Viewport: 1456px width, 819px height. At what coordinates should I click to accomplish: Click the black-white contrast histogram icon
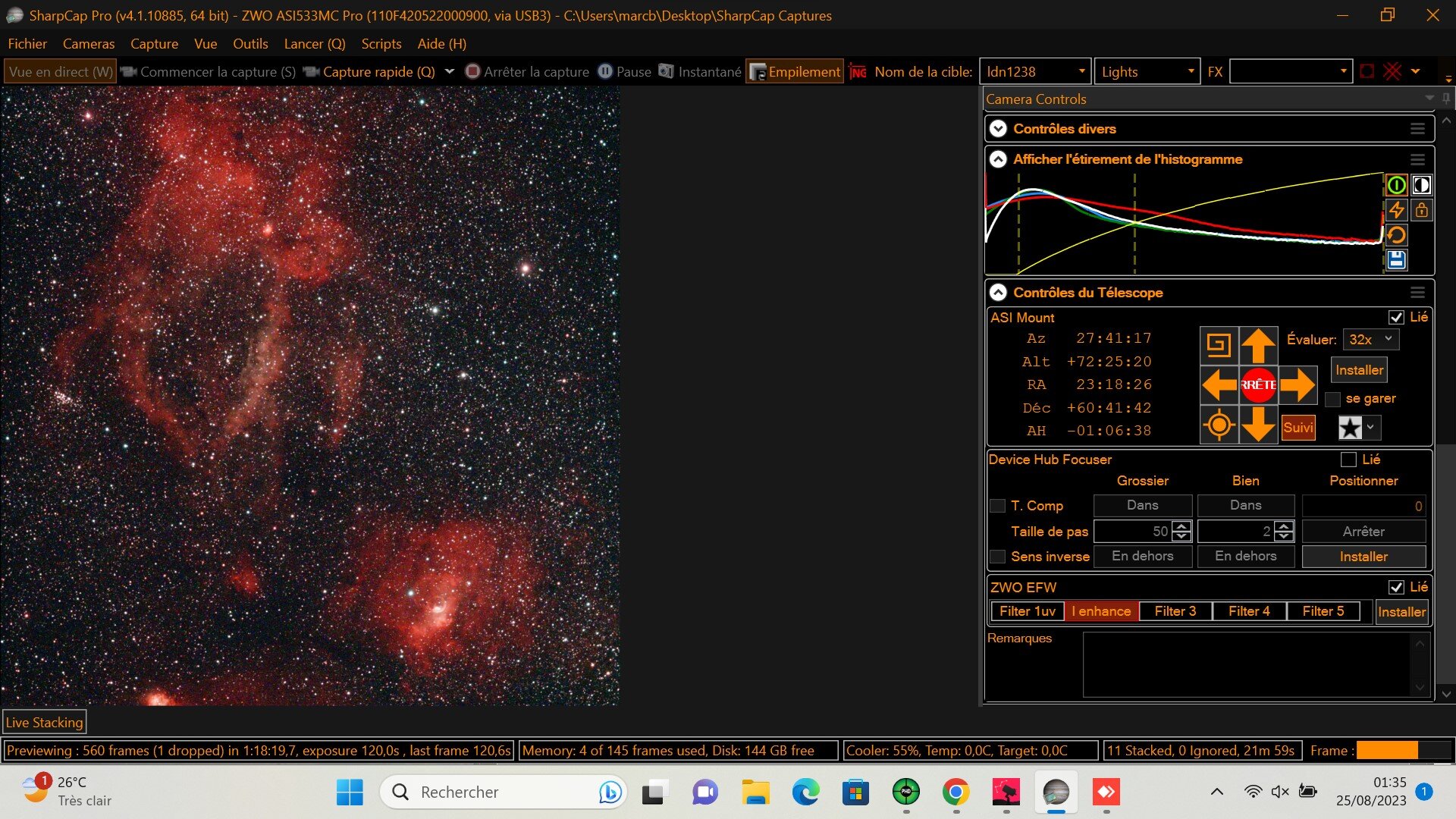pyautogui.click(x=1422, y=185)
